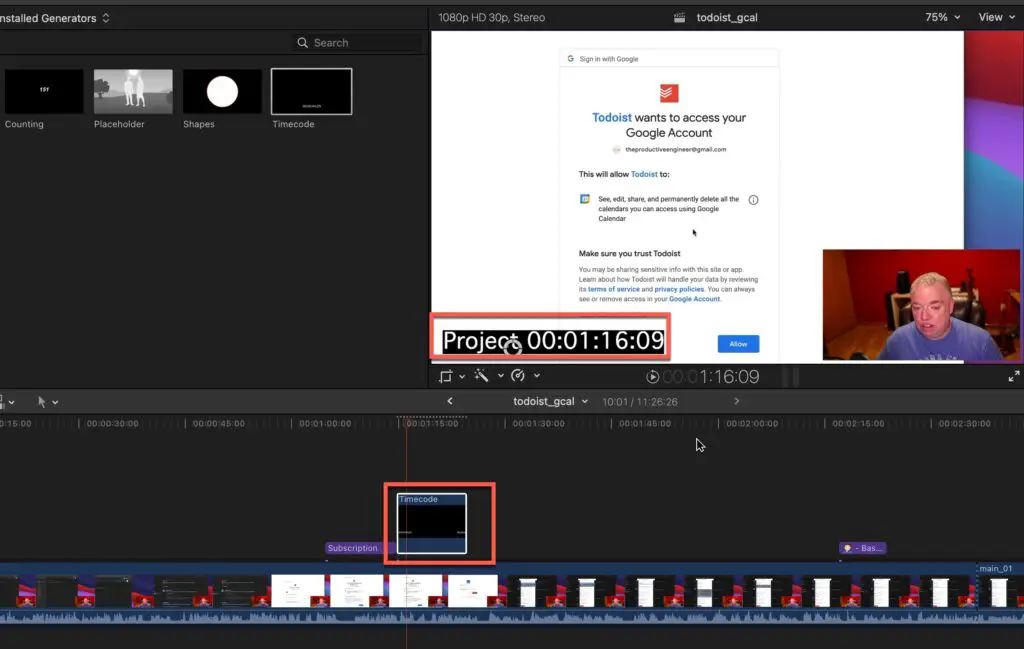Open the retime speedometer tool

click(518, 375)
